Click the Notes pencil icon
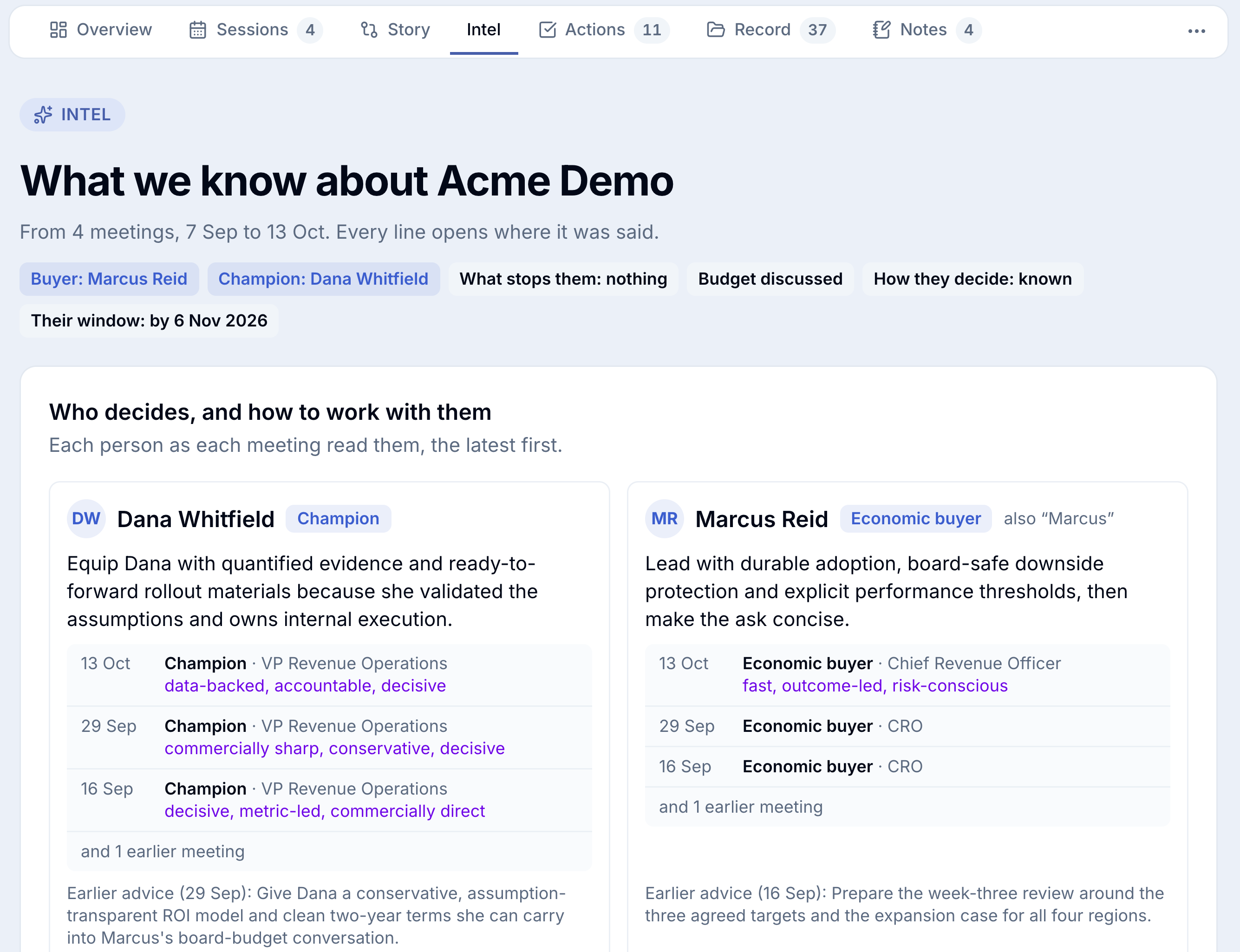Image resolution: width=1240 pixels, height=952 pixels. [881, 29]
